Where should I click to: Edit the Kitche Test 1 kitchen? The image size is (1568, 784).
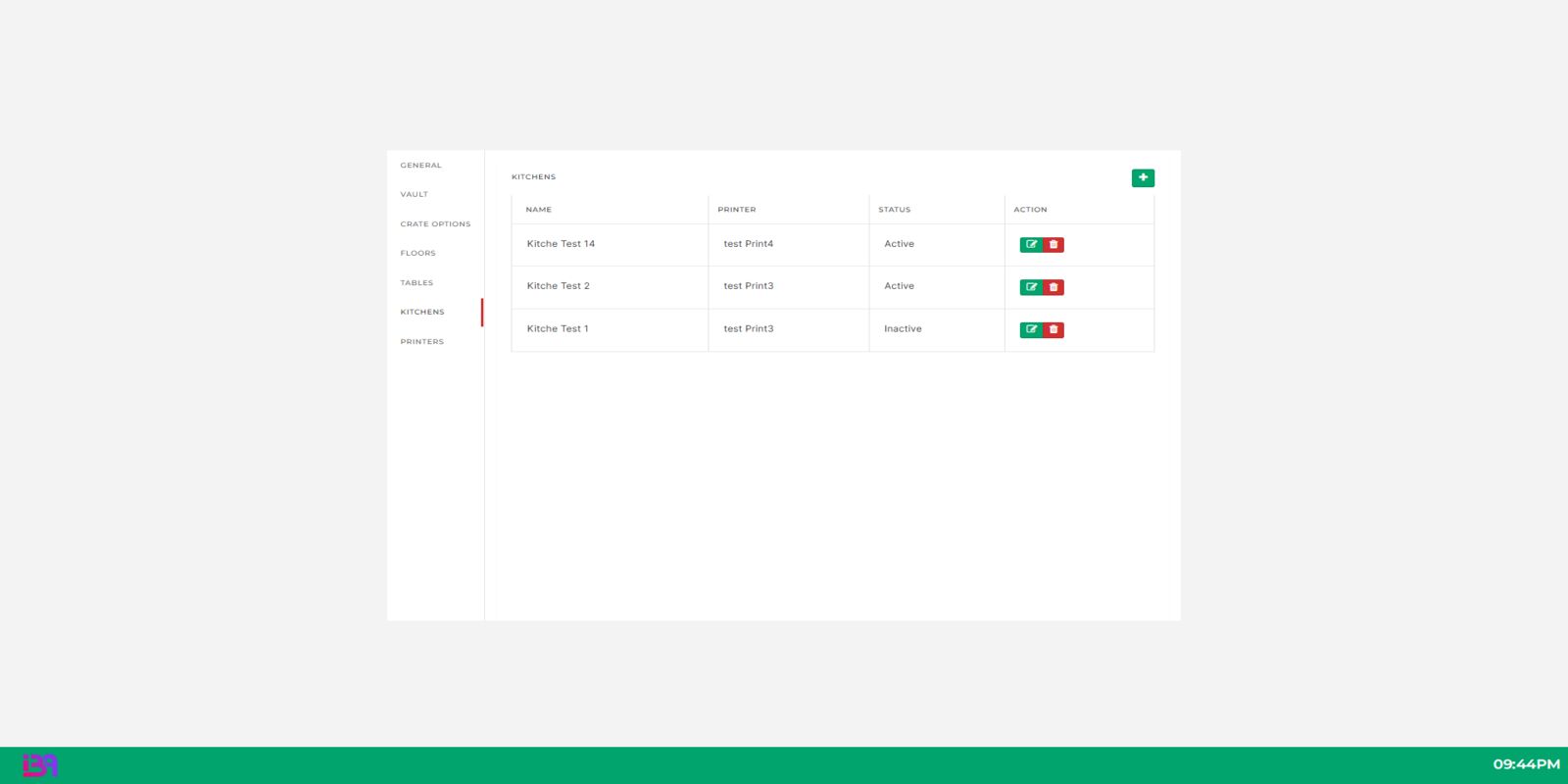click(1031, 330)
